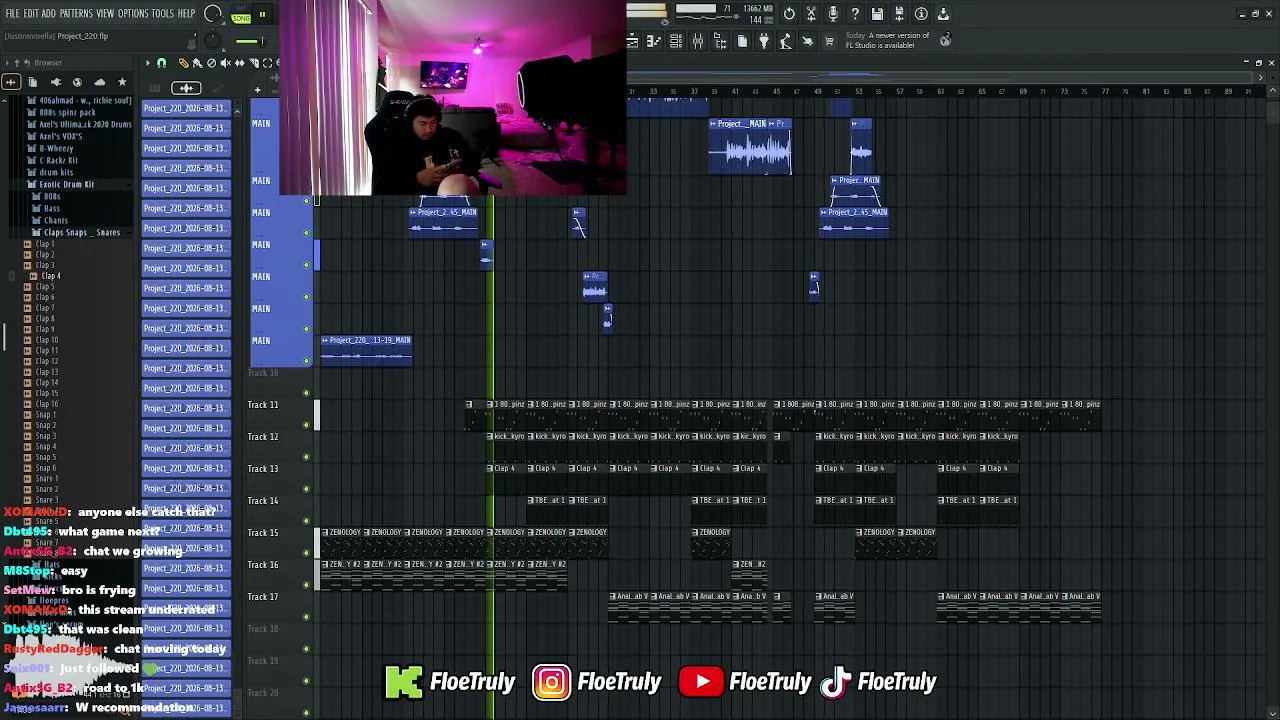Select the playlist Paint brush tool
The image size is (1280, 720).
(x=197, y=64)
